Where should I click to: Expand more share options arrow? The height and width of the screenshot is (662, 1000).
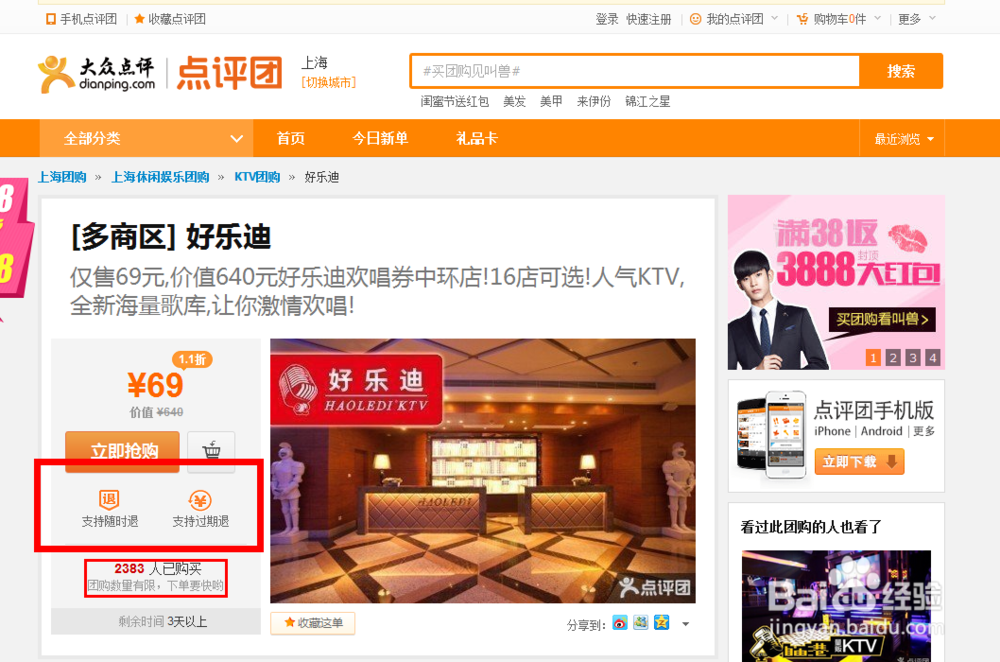pyautogui.click(x=686, y=624)
